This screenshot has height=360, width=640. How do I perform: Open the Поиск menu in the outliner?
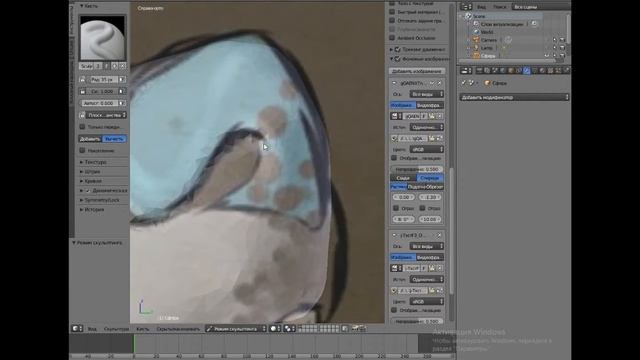[499, 7]
